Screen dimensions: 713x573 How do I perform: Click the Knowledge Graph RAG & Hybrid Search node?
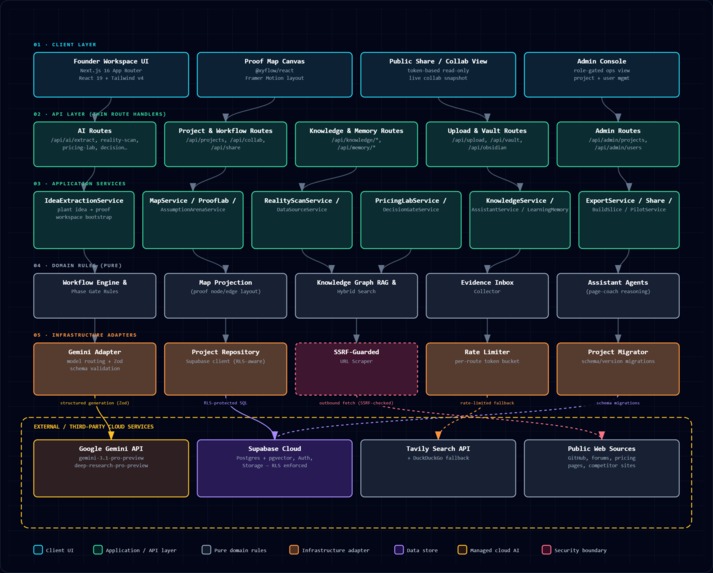tap(356, 296)
